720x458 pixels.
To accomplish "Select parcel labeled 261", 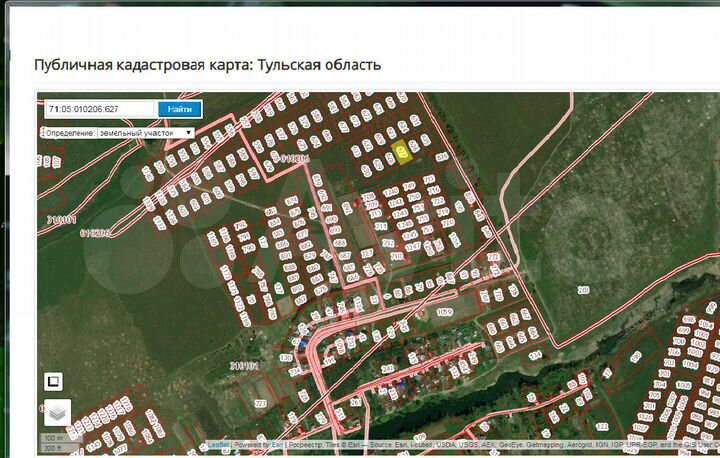I will click(x=356, y=402).
